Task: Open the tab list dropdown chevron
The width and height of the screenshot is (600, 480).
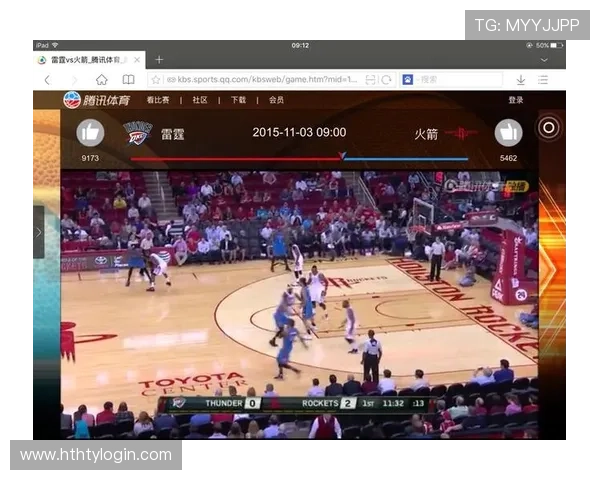Action: [544, 60]
